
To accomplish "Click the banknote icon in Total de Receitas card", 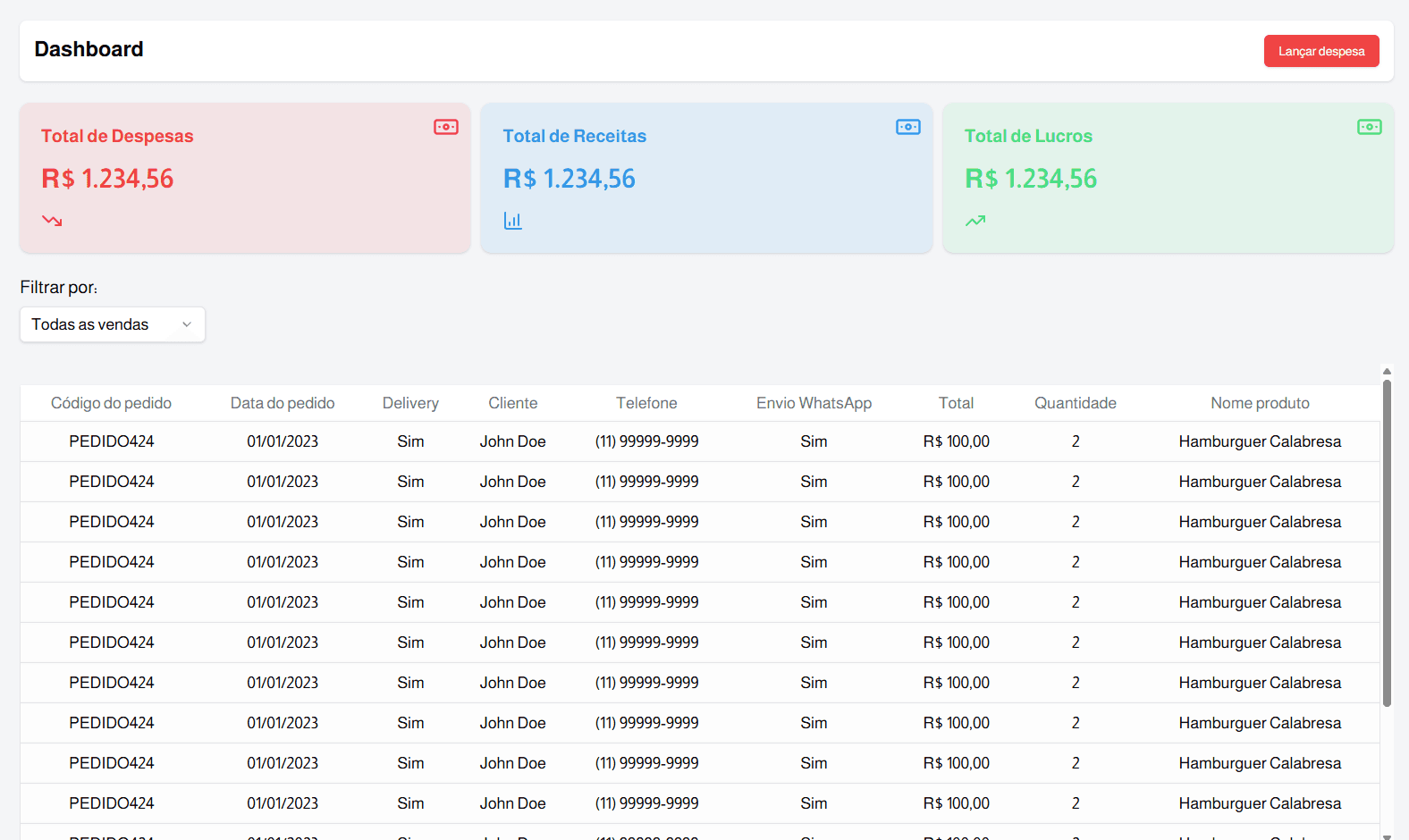I will 908,127.
